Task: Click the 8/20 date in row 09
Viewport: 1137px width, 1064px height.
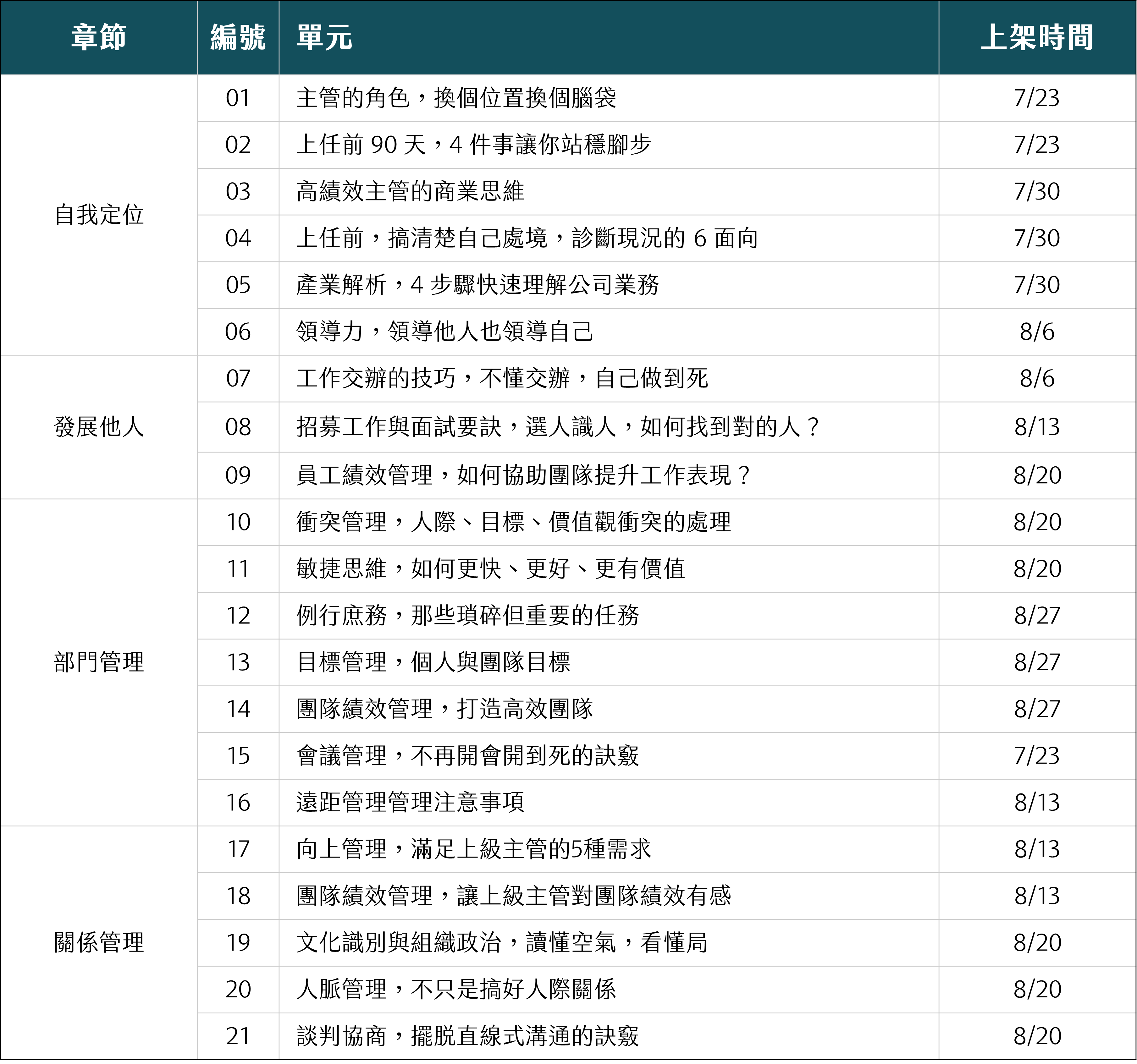Action: pyautogui.click(x=1037, y=476)
